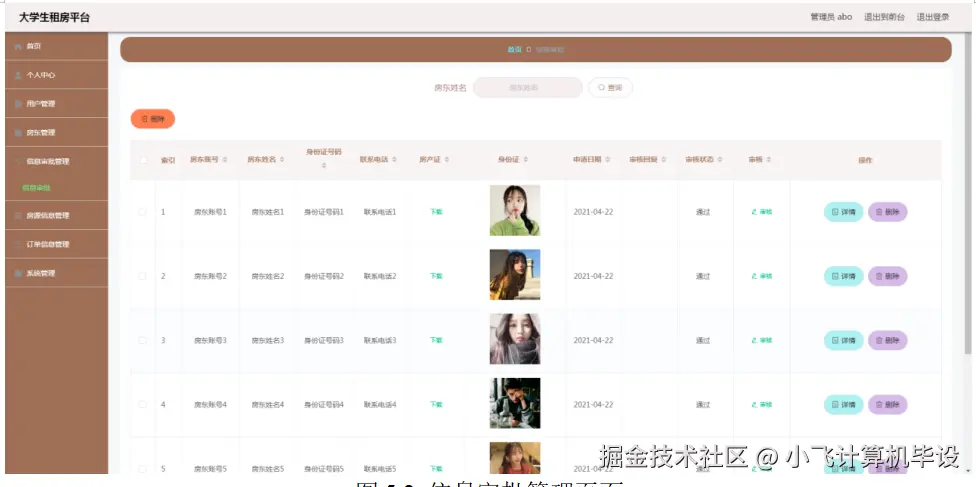976x487 pixels.
Task: Download 房产证 for row 房东账号3
Action: click(436, 340)
